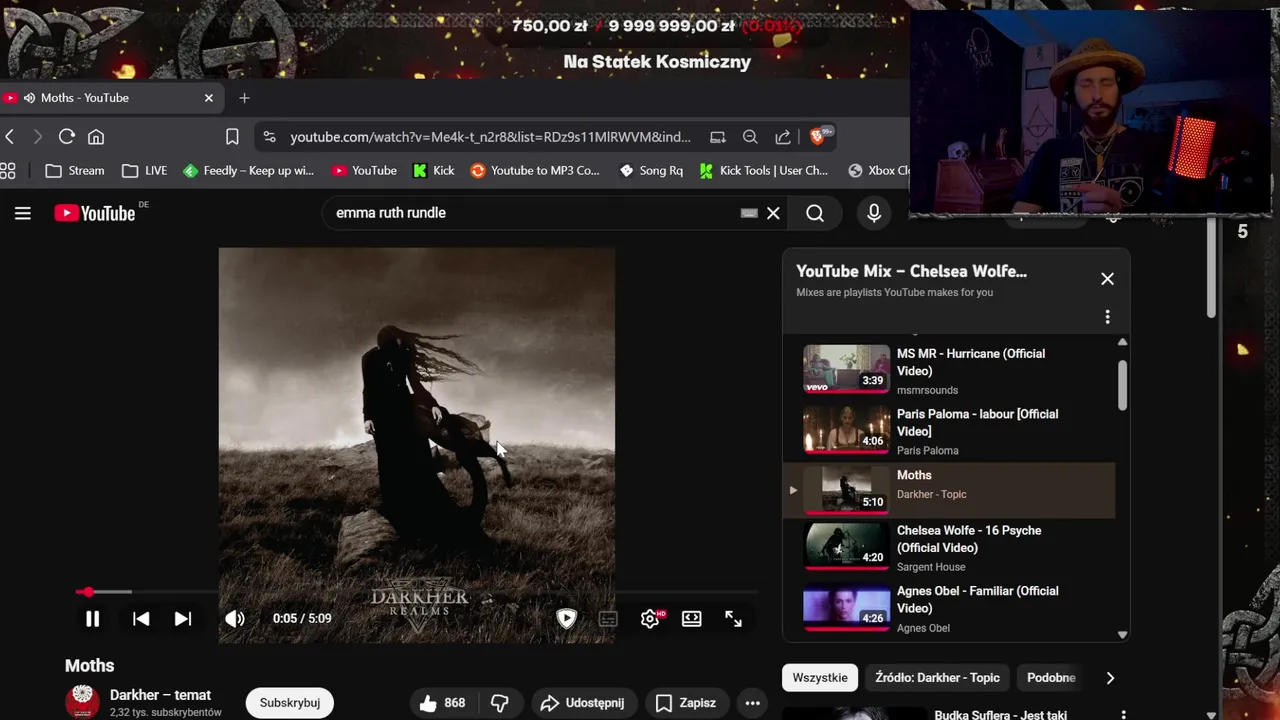Go to YouTube home via logo

coord(95,213)
